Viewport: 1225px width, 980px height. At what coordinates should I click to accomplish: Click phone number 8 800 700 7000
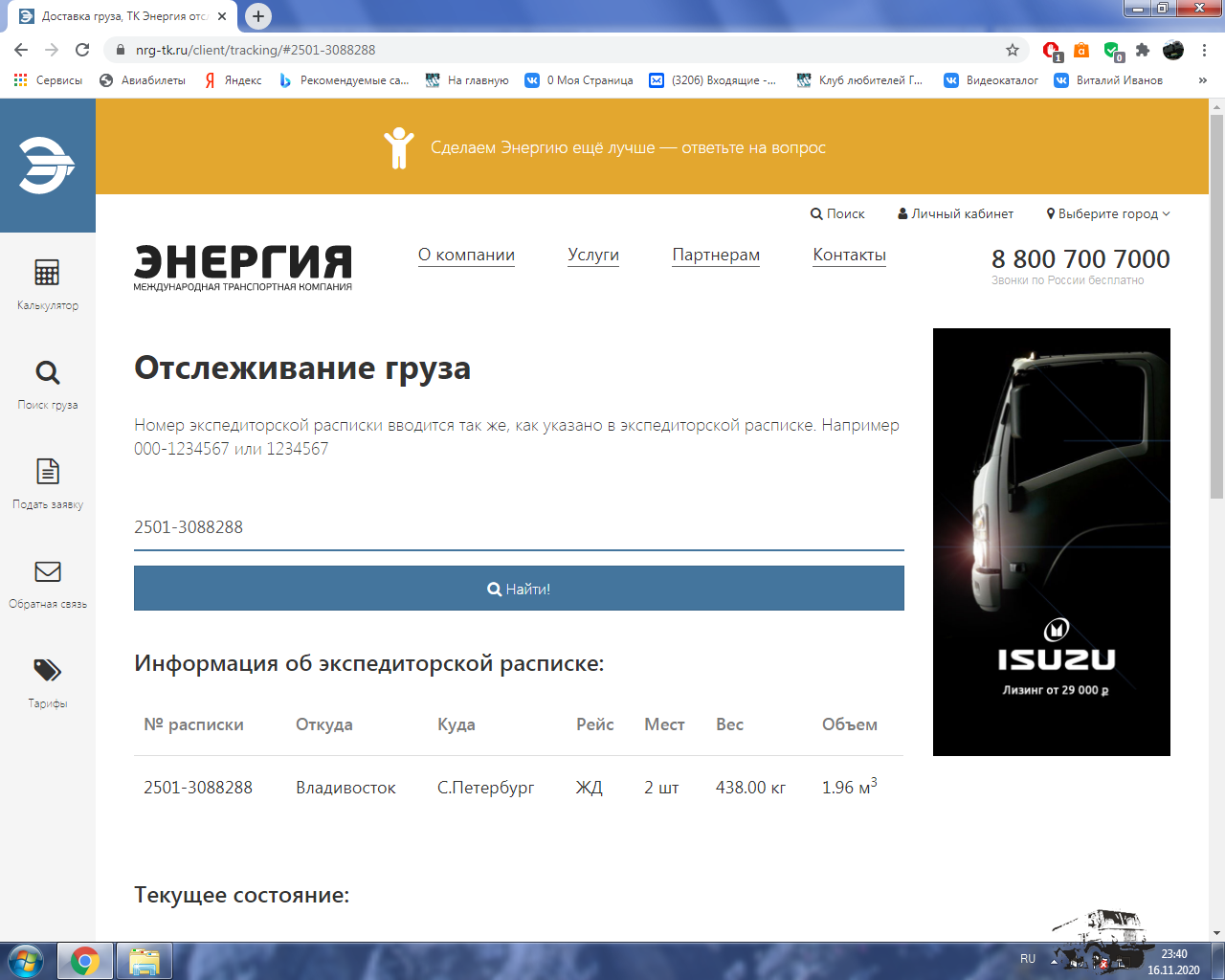(x=1080, y=258)
